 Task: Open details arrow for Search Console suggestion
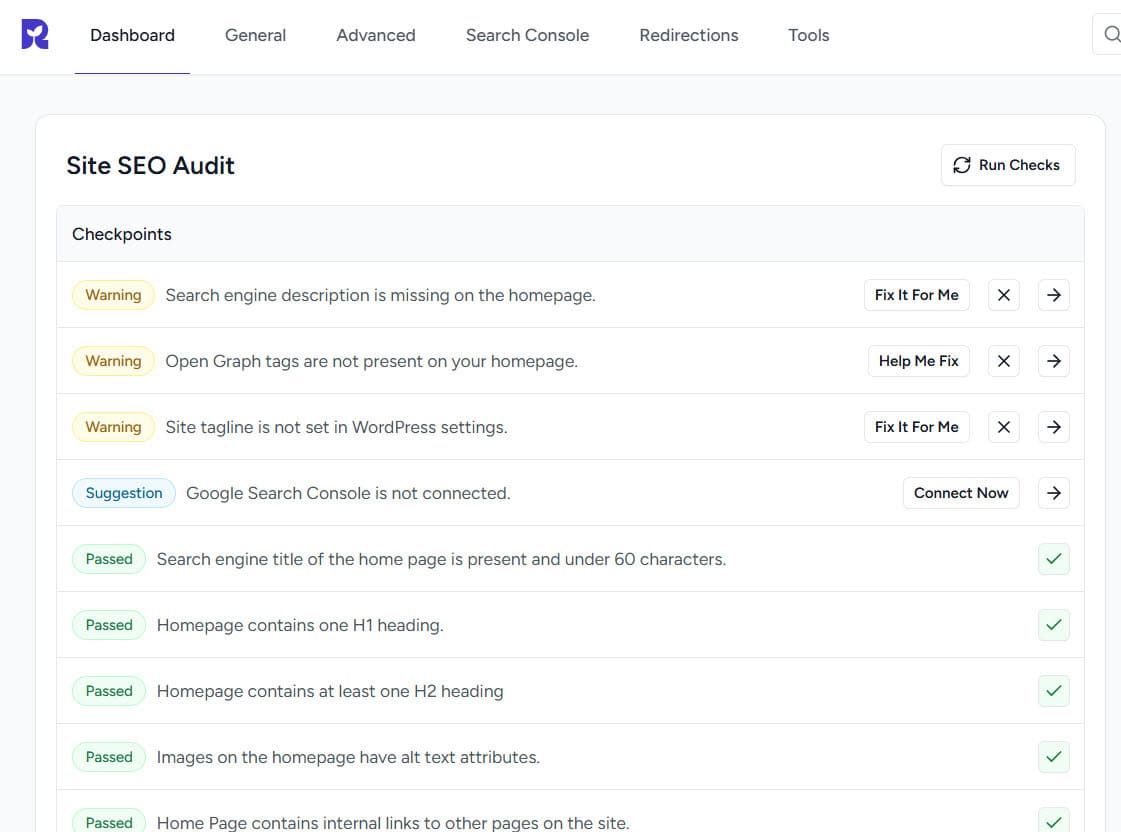1053,493
